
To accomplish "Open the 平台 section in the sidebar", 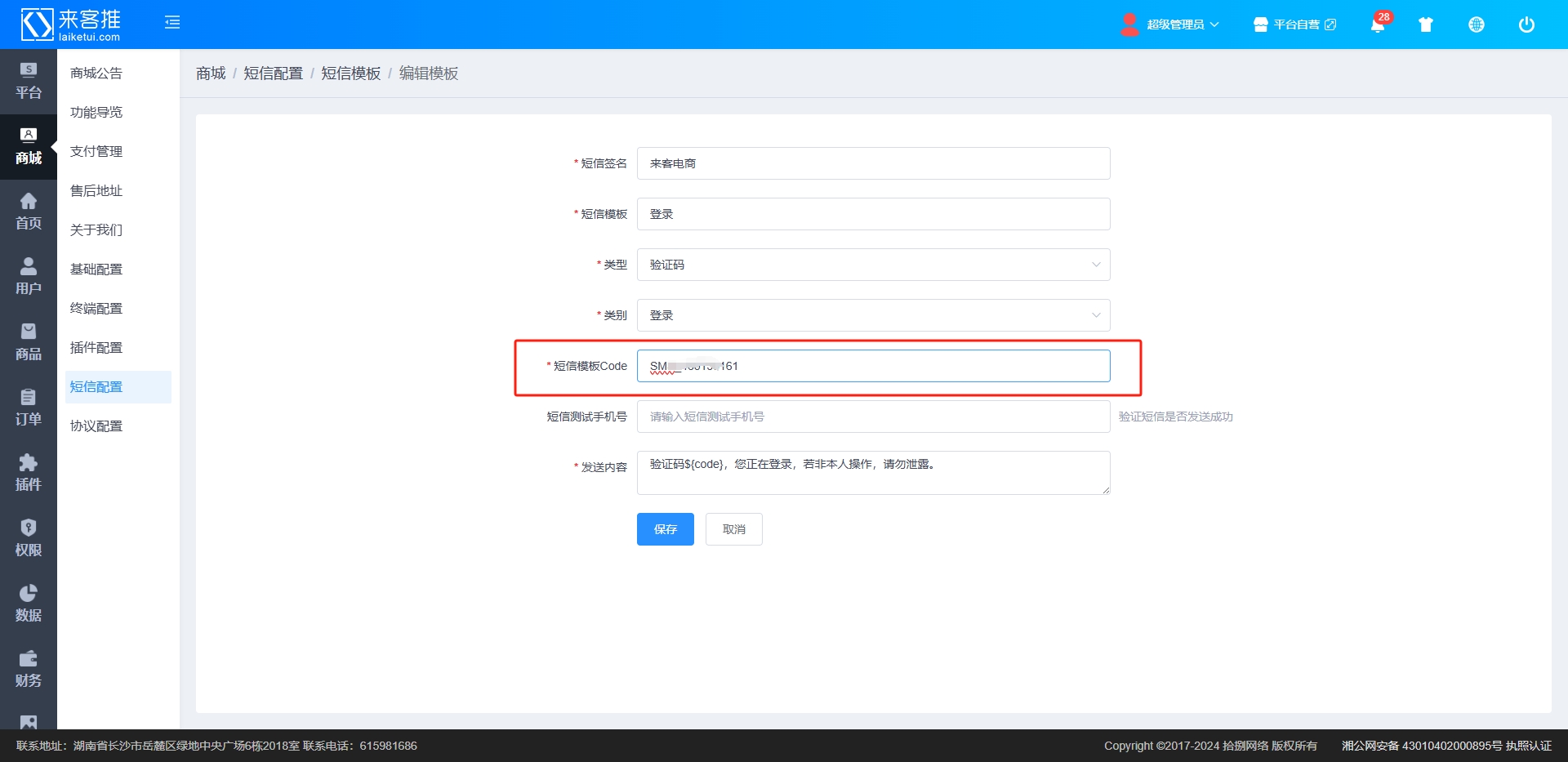I will click(x=28, y=81).
